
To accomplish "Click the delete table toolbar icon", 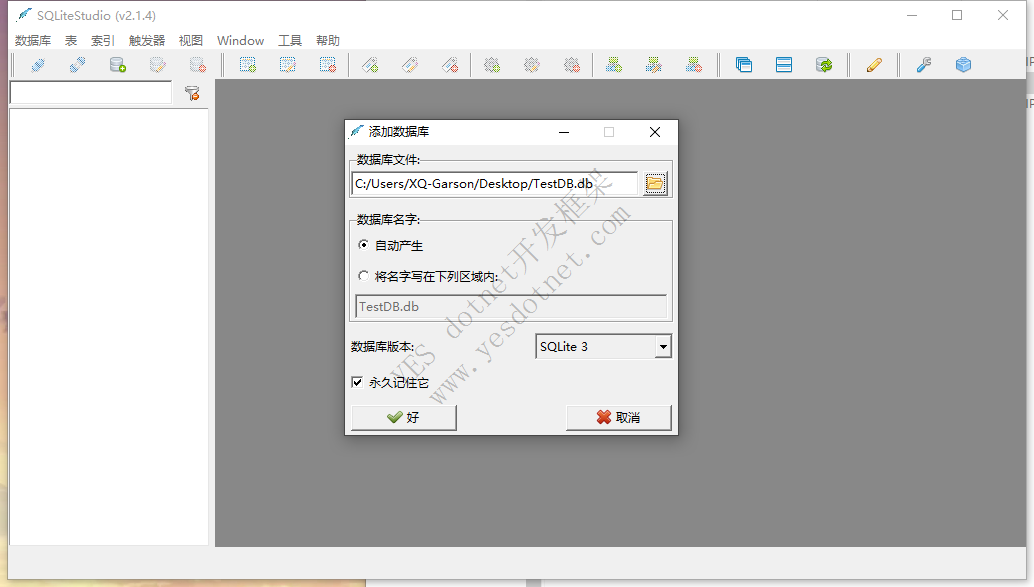I will coord(328,65).
